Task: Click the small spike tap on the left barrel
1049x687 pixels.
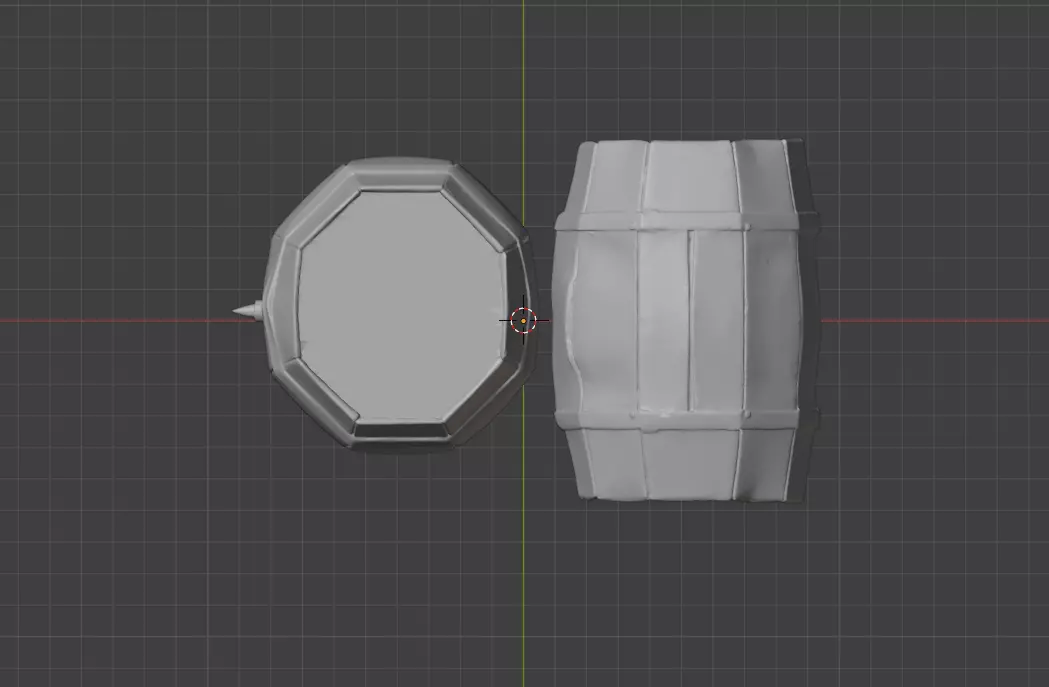Action: click(248, 310)
